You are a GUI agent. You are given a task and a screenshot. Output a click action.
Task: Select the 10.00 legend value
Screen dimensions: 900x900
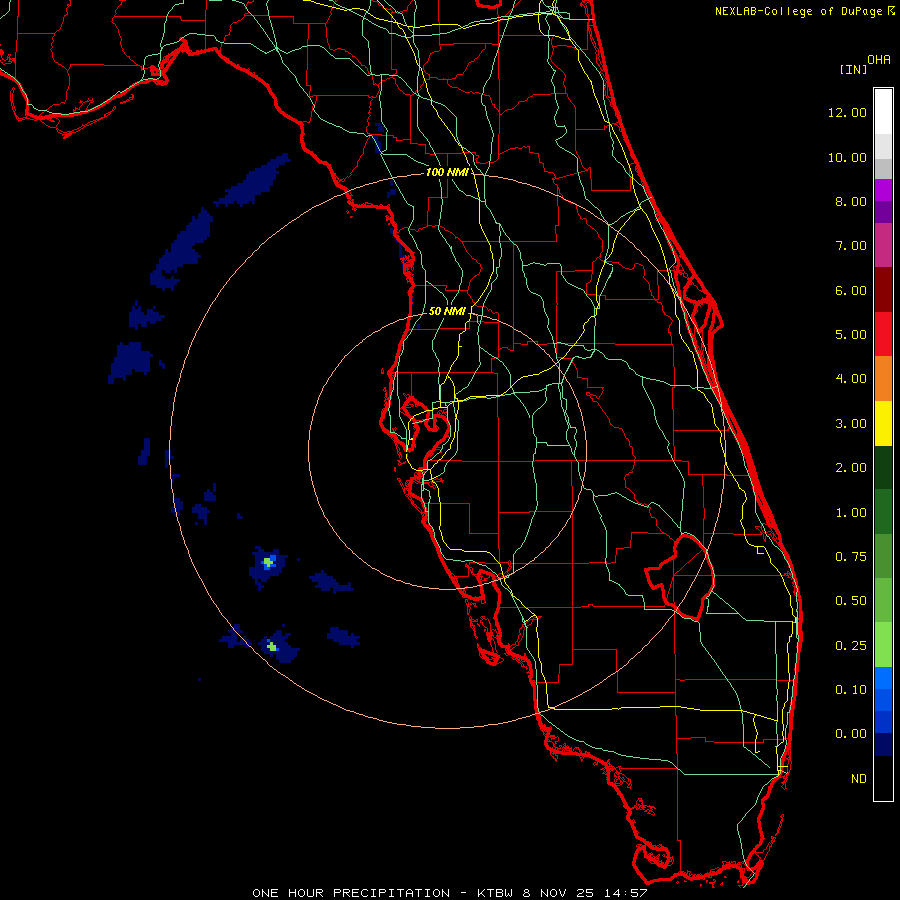click(x=847, y=157)
